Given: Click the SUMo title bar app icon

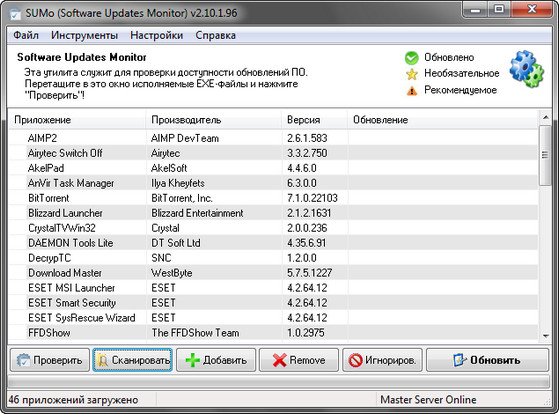Looking at the screenshot, I should 15,14.
